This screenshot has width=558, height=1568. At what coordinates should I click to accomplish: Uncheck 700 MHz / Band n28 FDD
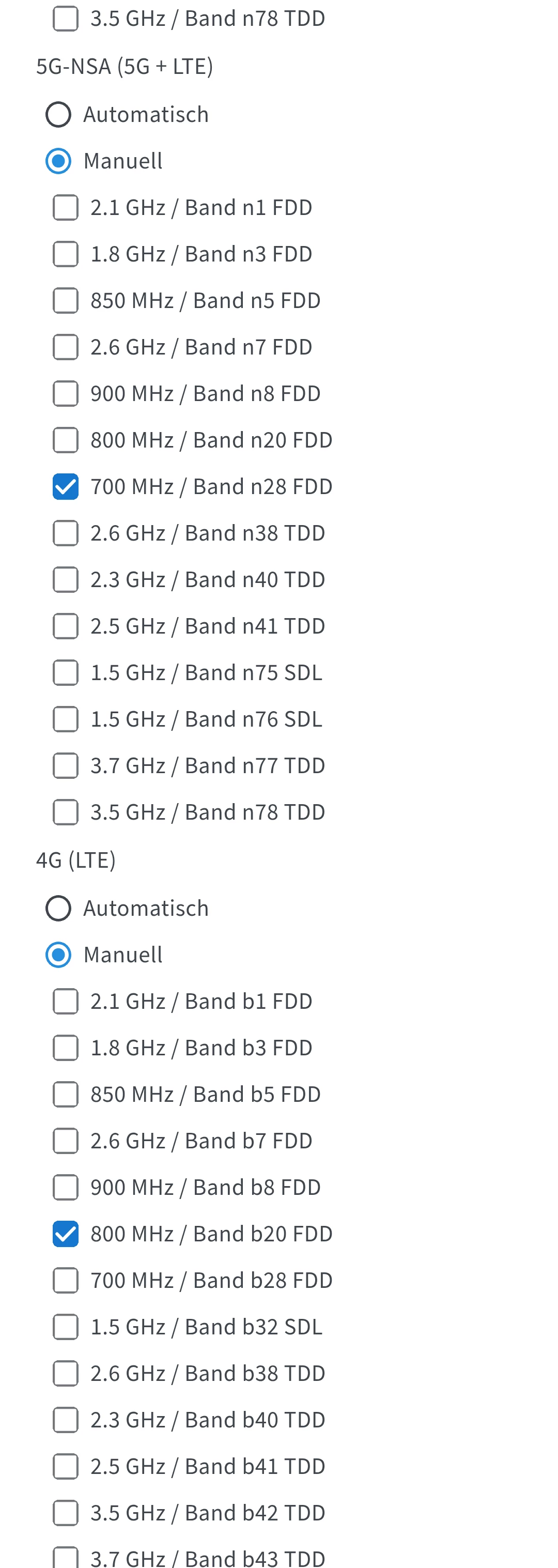[x=65, y=486]
